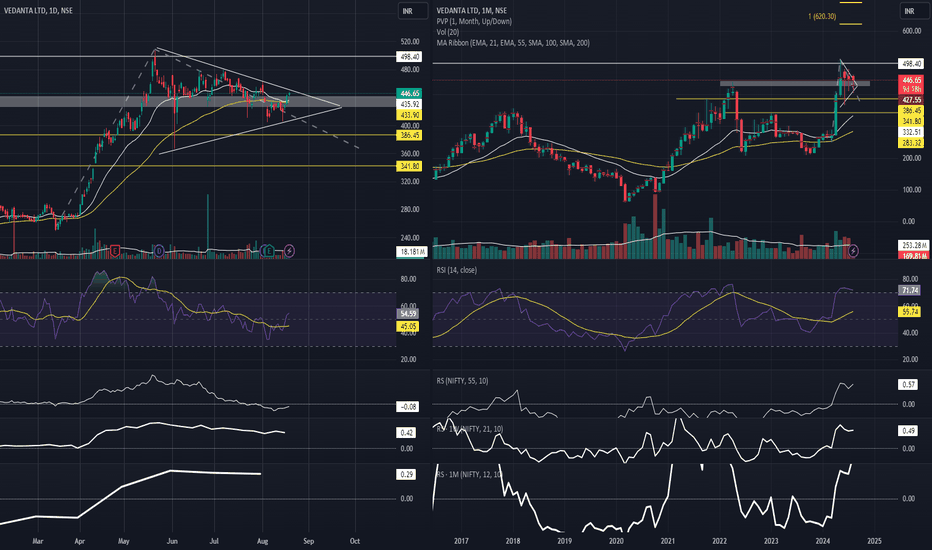The image size is (932, 550).
Task: Click the 332.51 moving average label
Action: tap(912, 132)
